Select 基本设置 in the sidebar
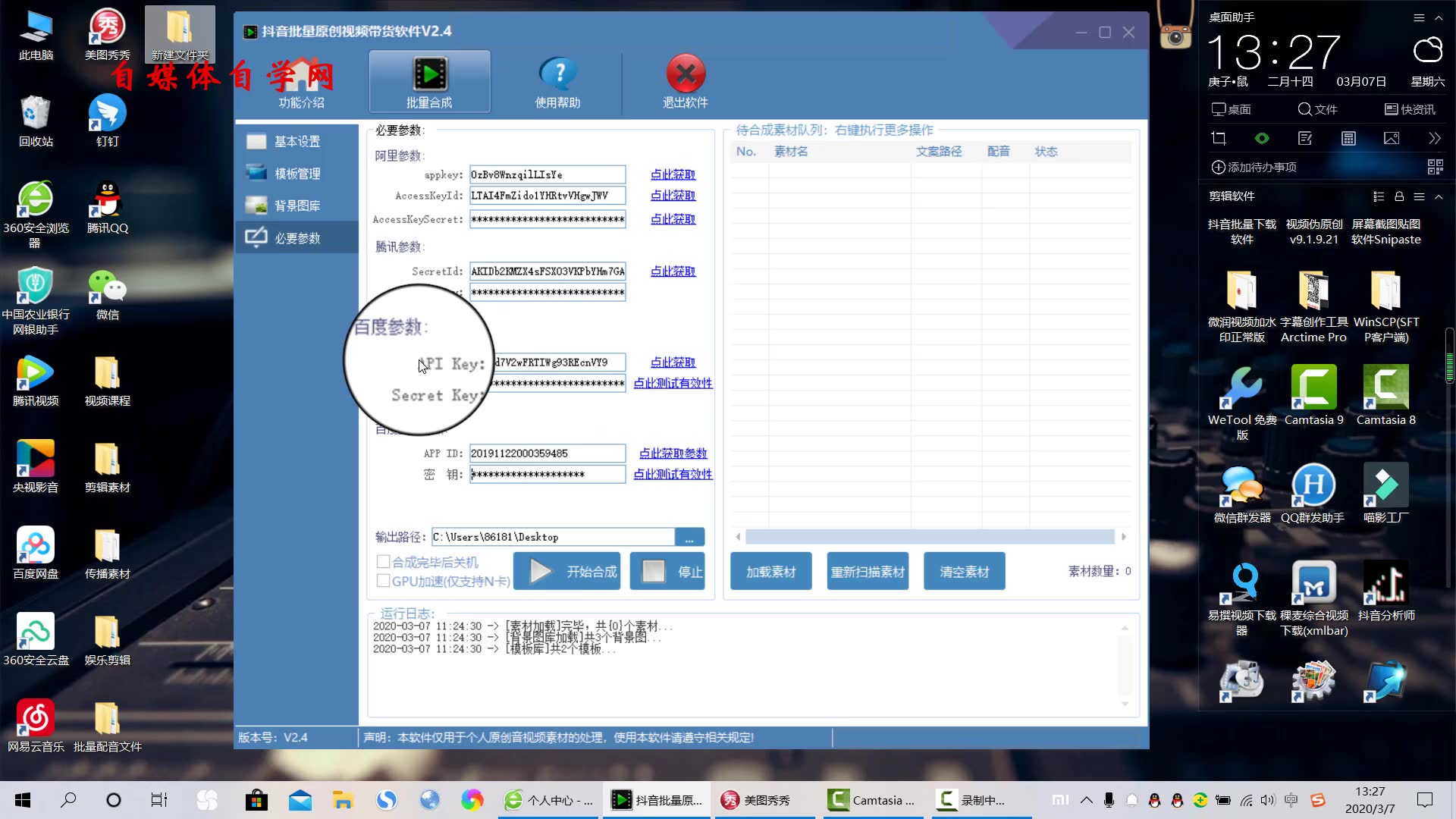This screenshot has height=819, width=1456. (x=297, y=142)
